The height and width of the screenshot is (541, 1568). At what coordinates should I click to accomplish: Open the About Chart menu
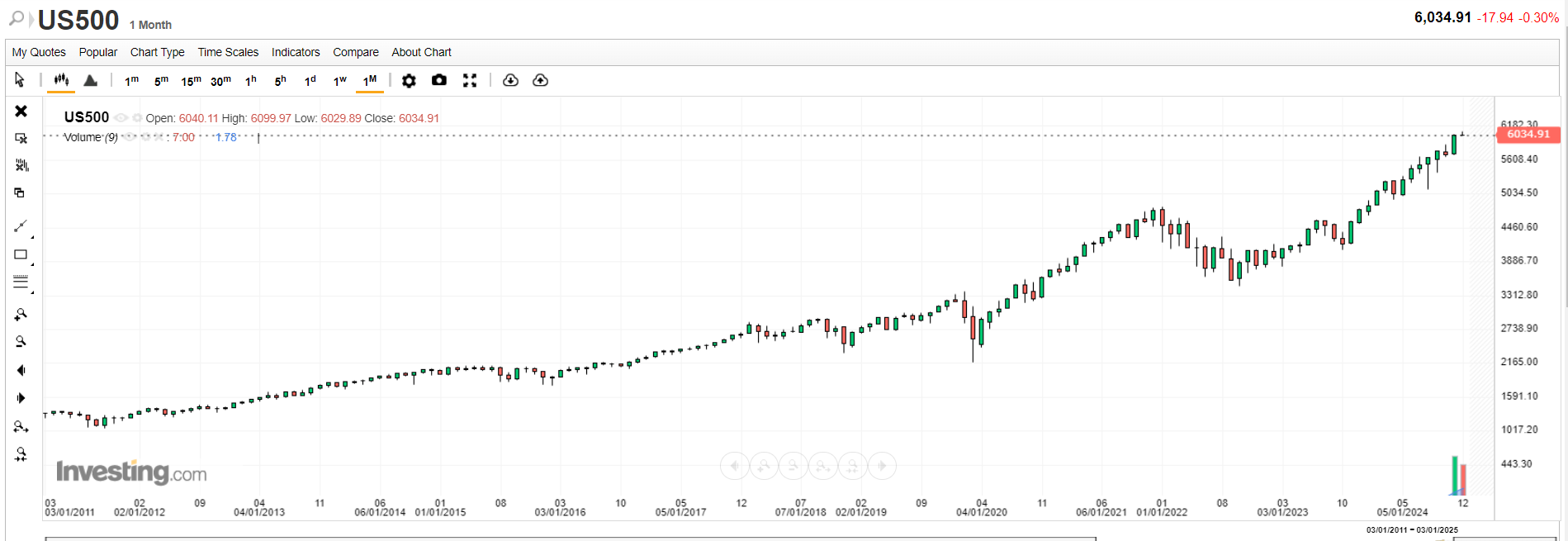point(421,52)
